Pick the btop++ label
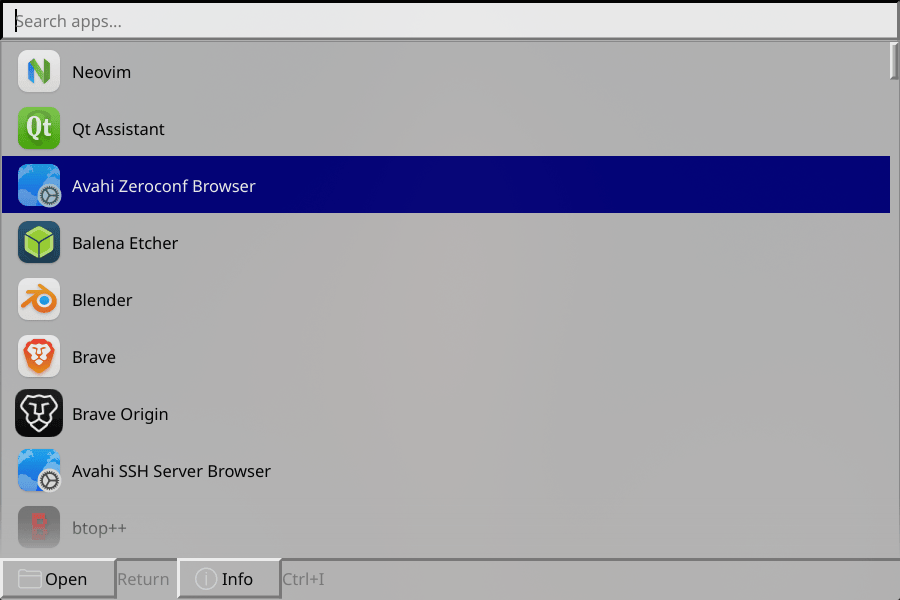The height and width of the screenshot is (600, 900). pos(99,528)
